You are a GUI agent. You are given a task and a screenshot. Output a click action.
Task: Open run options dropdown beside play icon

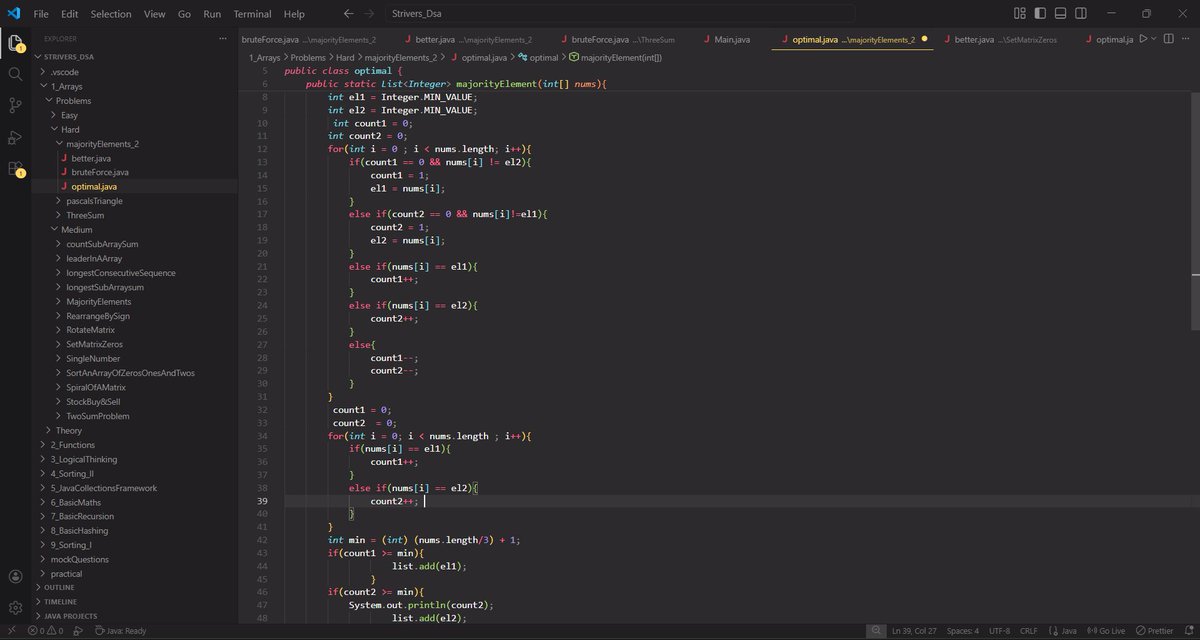(x=1154, y=38)
